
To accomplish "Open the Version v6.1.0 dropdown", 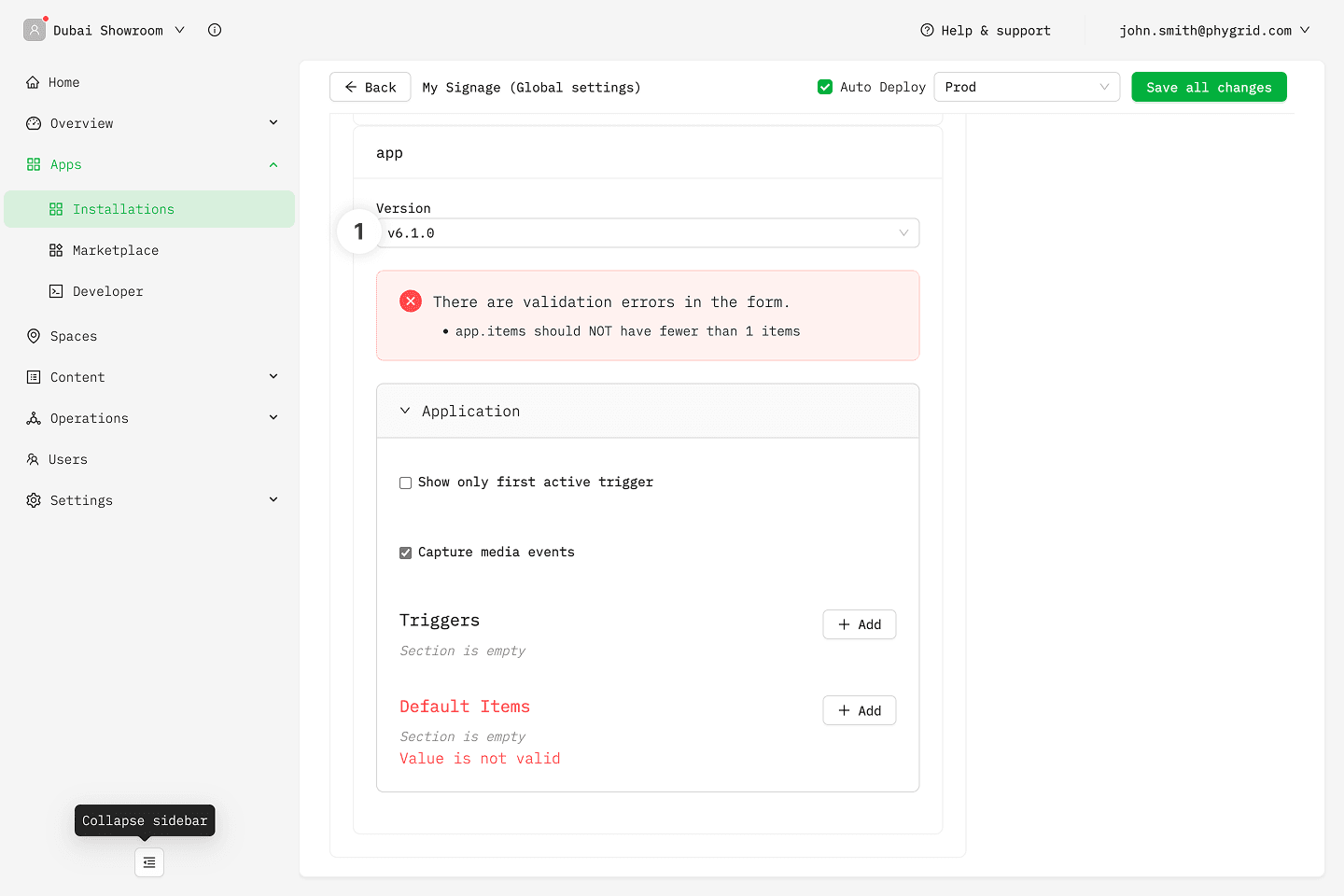I will 647,233.
